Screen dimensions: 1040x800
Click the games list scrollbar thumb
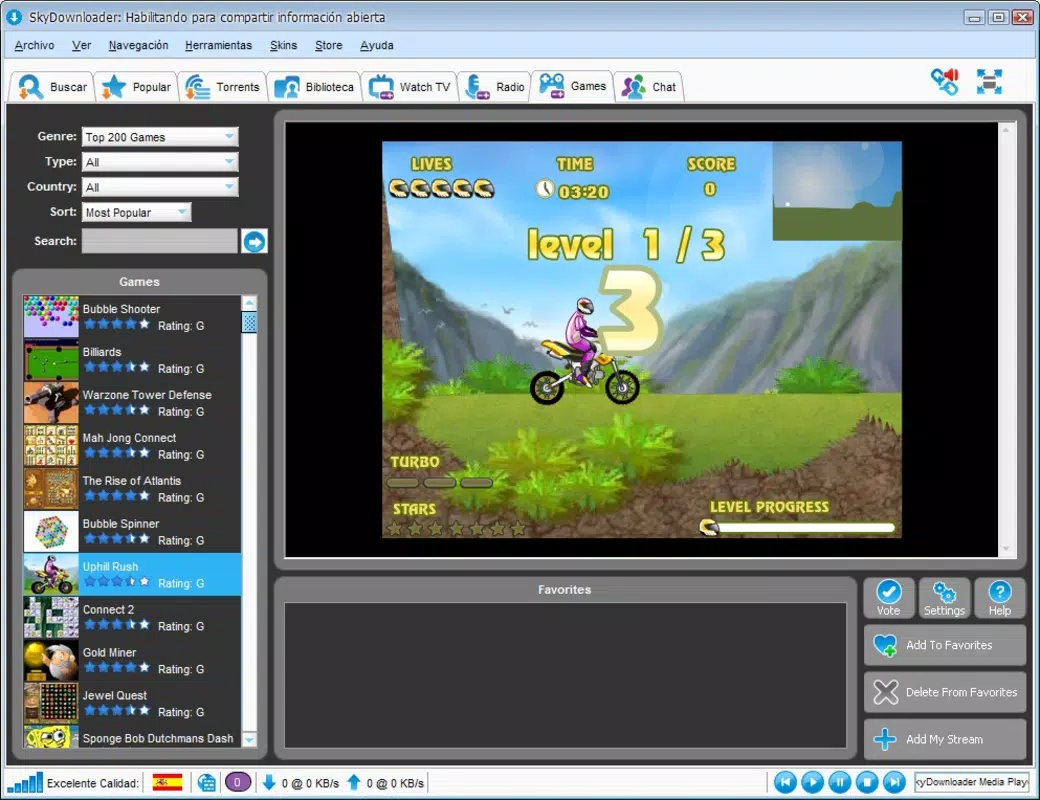coord(249,322)
